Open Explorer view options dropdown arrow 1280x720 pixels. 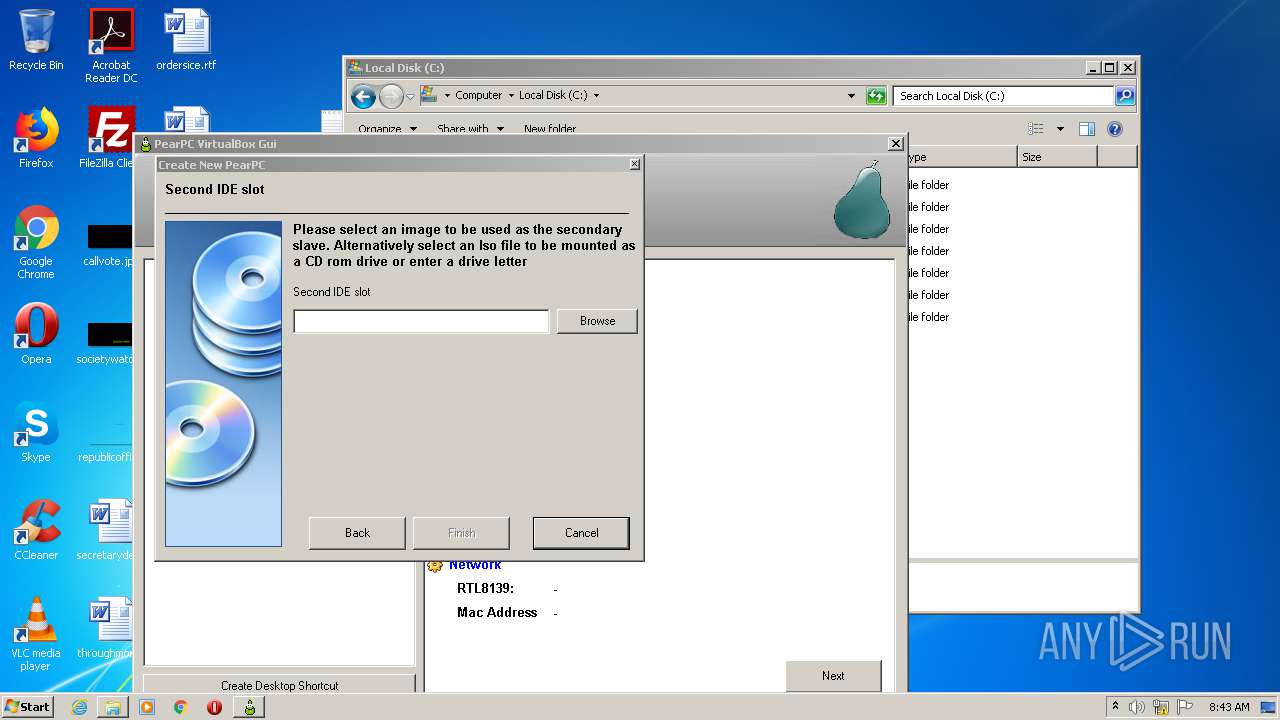1060,129
